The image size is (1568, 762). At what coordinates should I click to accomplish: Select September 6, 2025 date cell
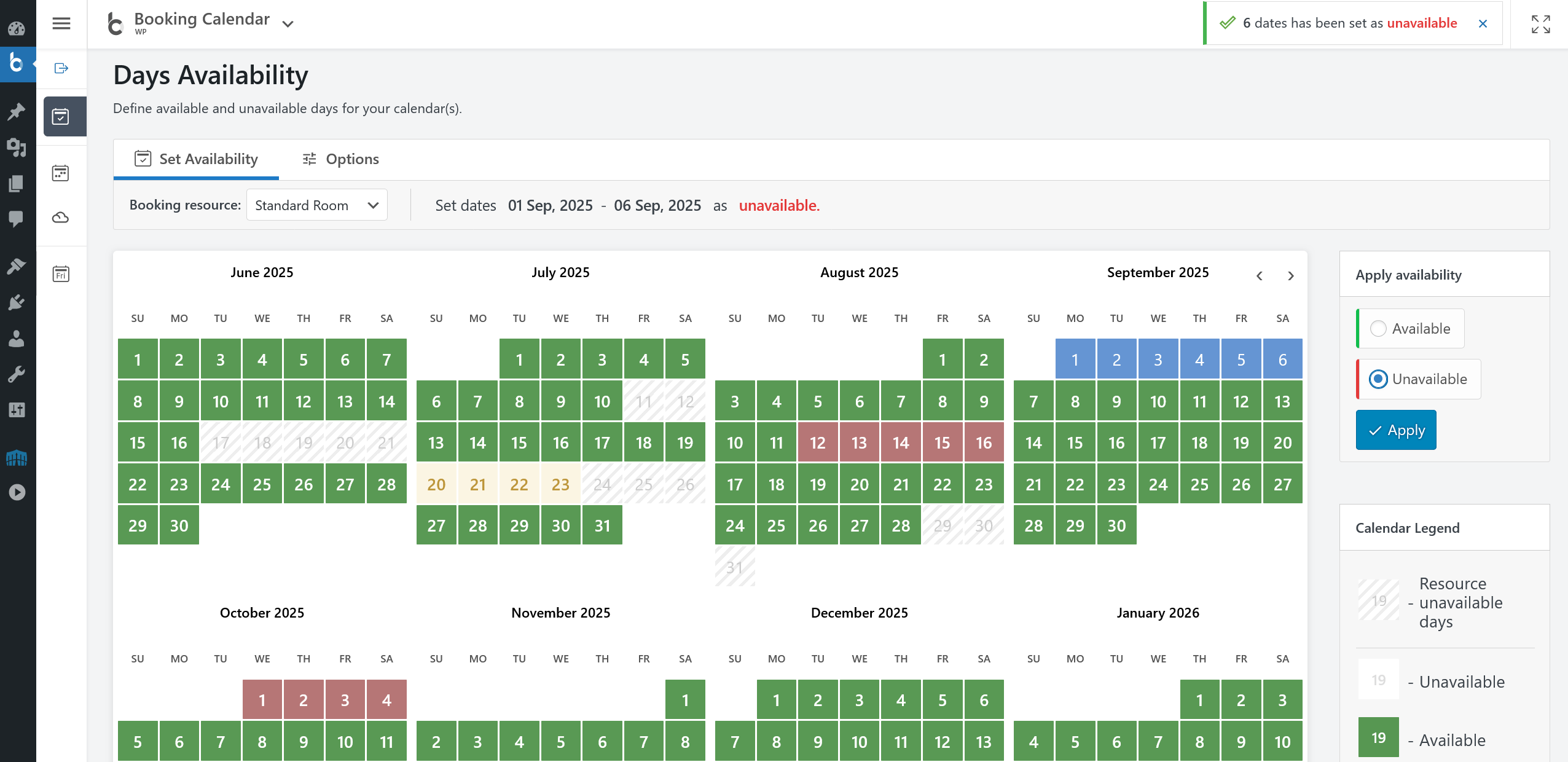[x=1282, y=359]
